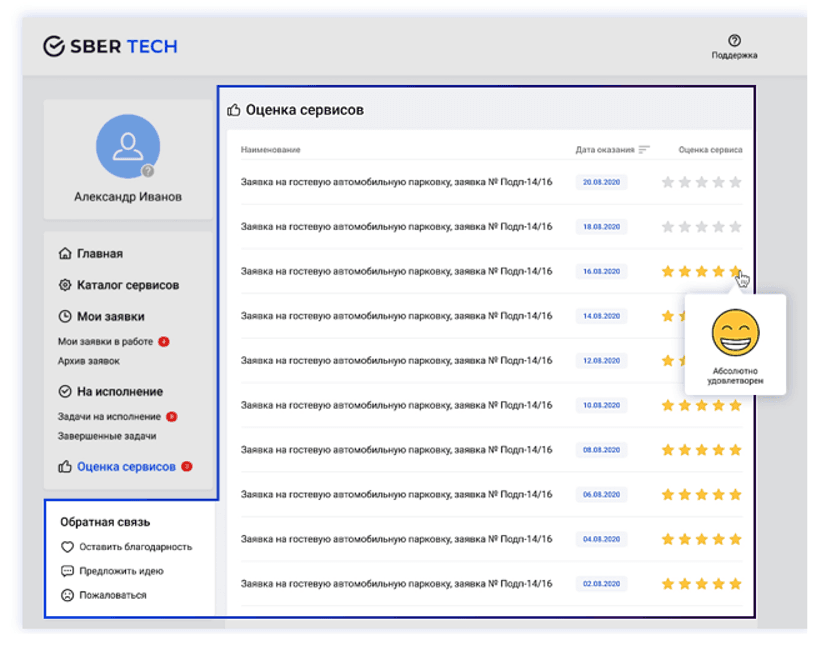Select Оценка сервисов in sidebar
This screenshot has width=831, height=650.
point(126,466)
